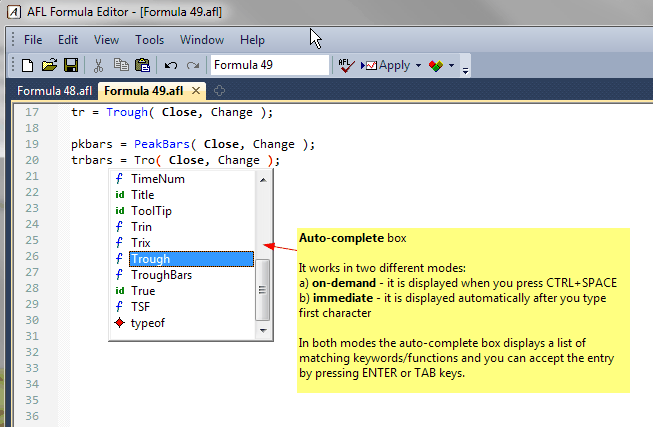This screenshot has width=653, height=427.
Task: Switch to the Formula 48.afl tab
Action: pos(52,91)
